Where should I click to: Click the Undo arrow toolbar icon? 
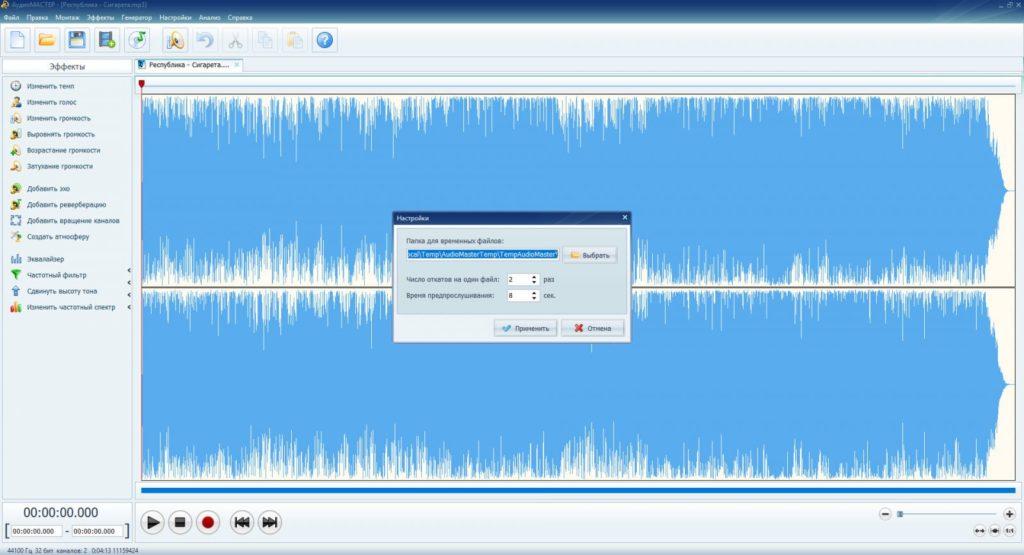[x=205, y=40]
